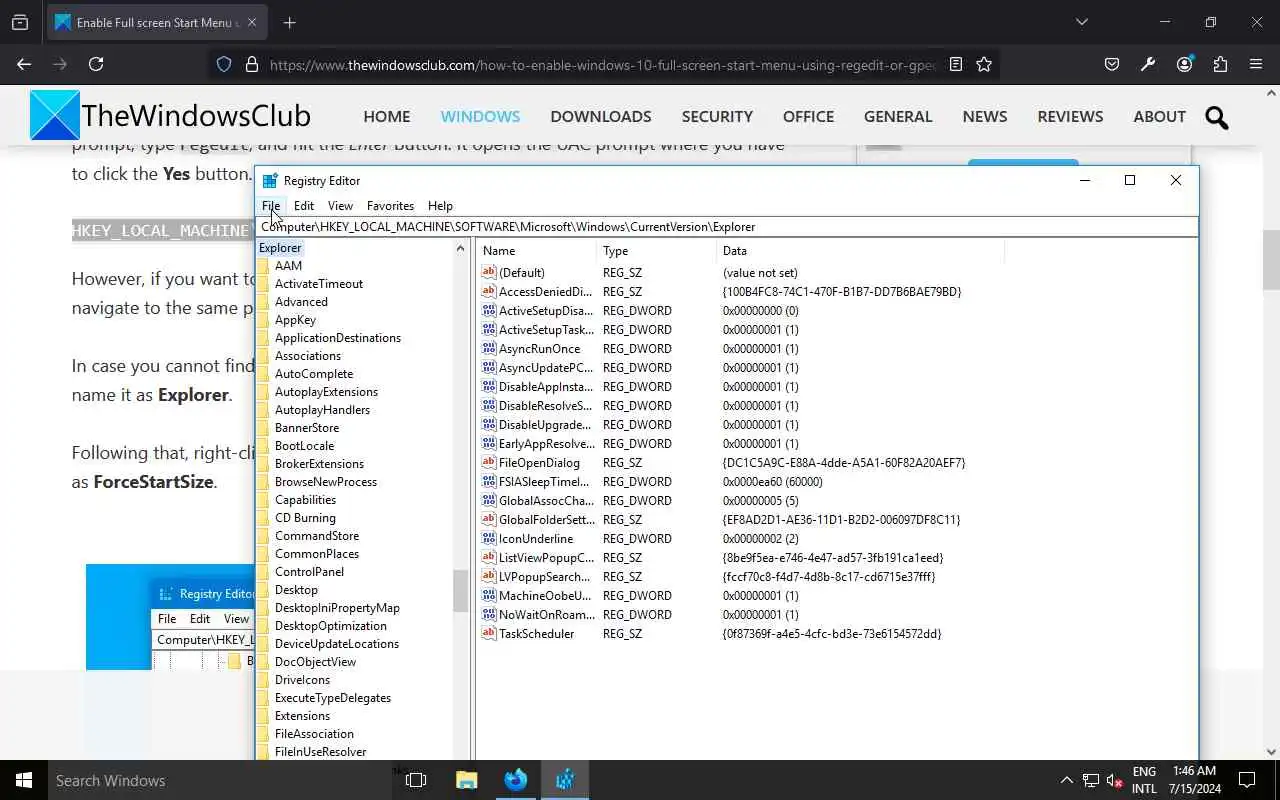Click the Registry Editor address bar path
Image resolution: width=1280 pixels, height=800 pixels.
727,227
